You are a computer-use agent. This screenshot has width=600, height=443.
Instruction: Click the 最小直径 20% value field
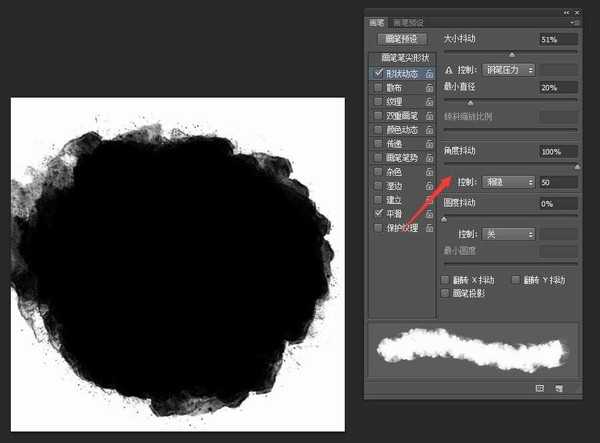pyautogui.click(x=558, y=88)
